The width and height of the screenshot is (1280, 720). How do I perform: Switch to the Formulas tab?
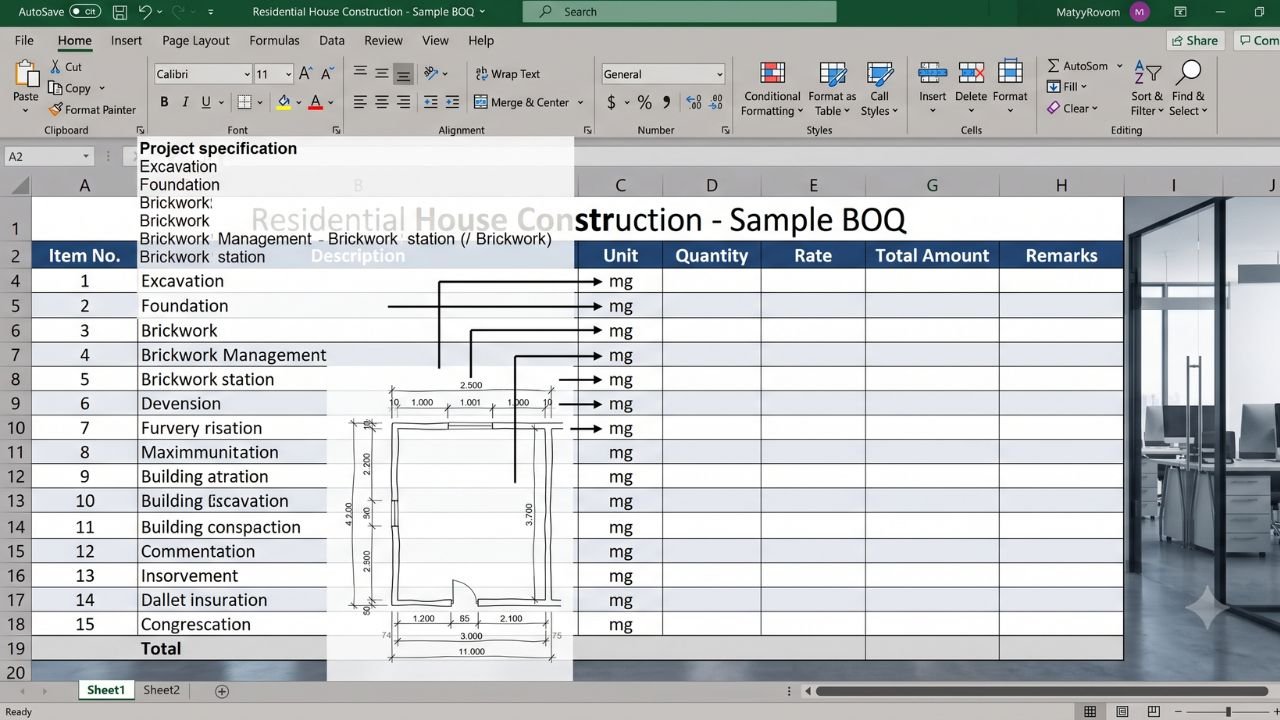(x=274, y=40)
